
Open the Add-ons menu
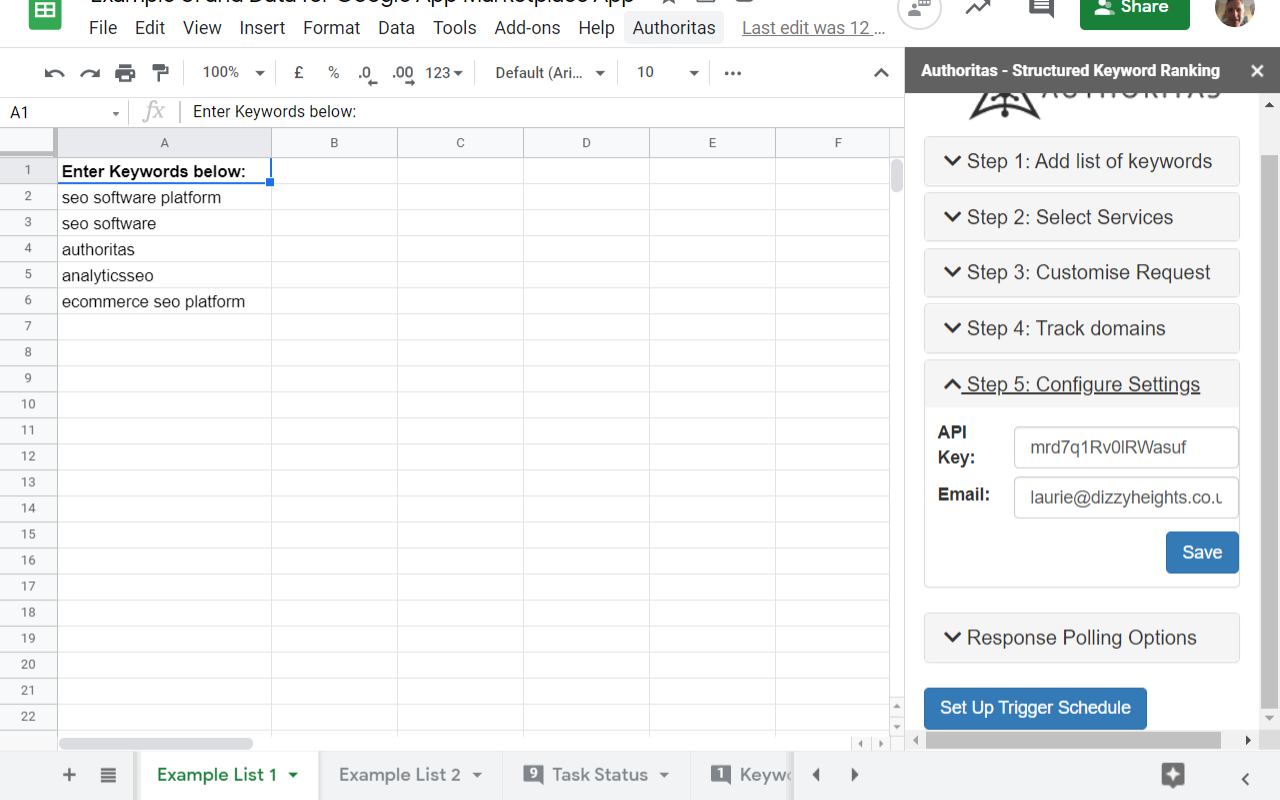pyautogui.click(x=527, y=28)
